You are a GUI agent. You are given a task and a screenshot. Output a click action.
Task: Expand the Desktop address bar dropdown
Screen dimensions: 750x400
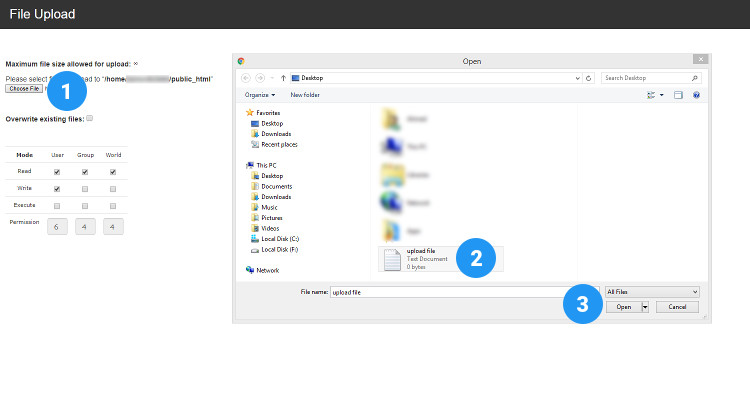tap(577, 78)
